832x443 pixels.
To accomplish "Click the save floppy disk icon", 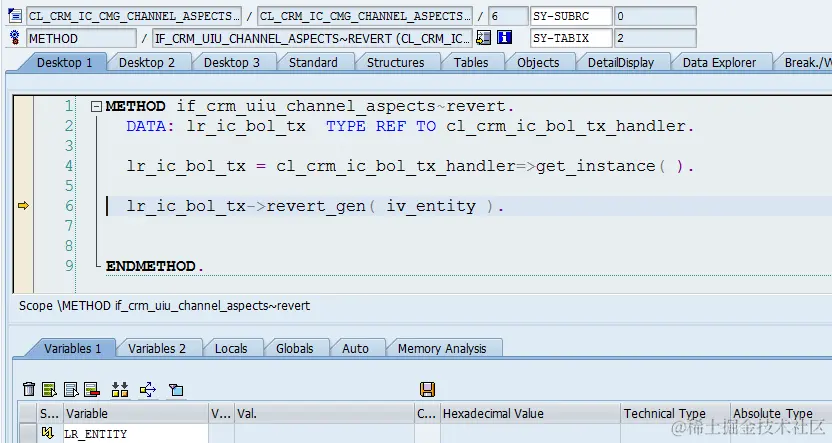I will [x=427, y=389].
